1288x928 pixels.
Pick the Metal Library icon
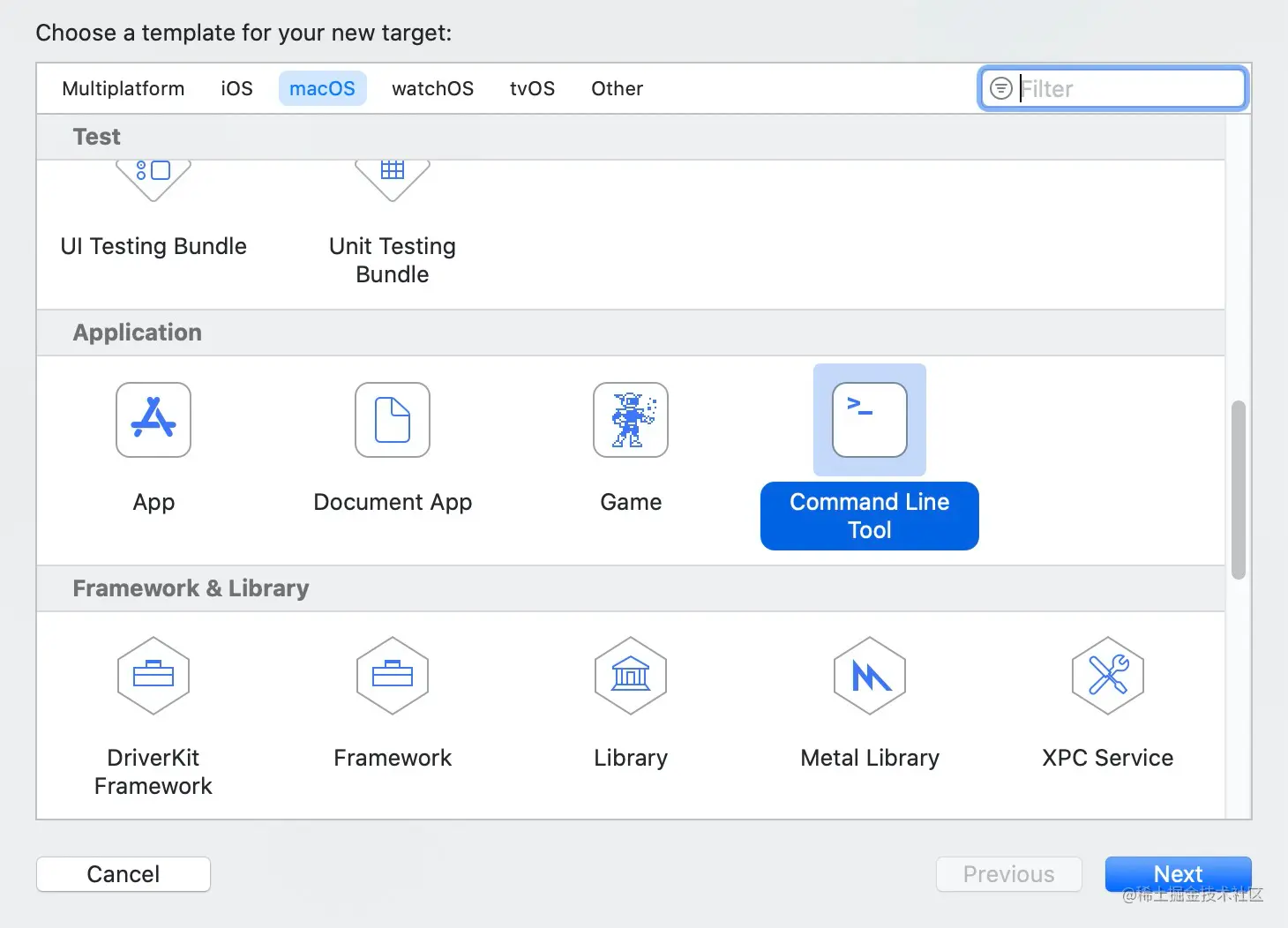tap(870, 676)
